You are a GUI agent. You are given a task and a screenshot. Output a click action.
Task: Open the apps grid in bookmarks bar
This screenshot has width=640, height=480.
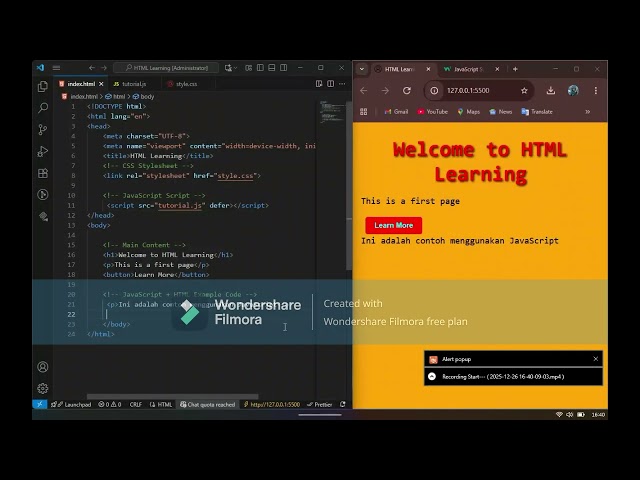[x=364, y=112]
